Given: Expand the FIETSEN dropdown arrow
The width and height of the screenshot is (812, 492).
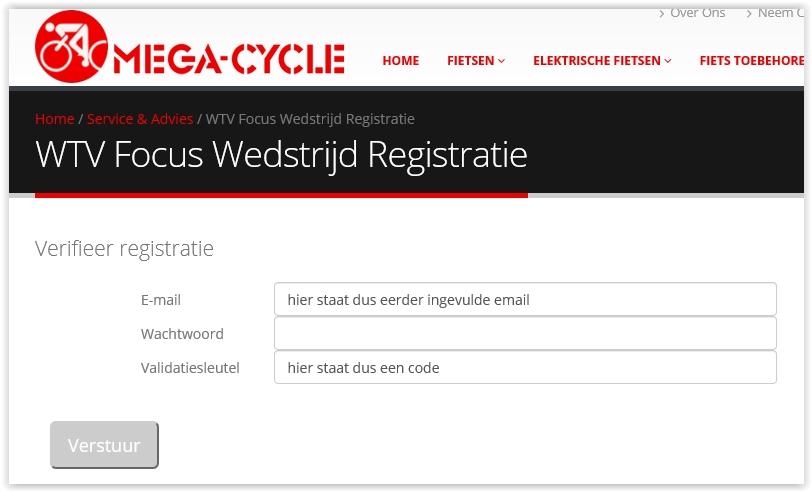Looking at the screenshot, I should point(502,61).
